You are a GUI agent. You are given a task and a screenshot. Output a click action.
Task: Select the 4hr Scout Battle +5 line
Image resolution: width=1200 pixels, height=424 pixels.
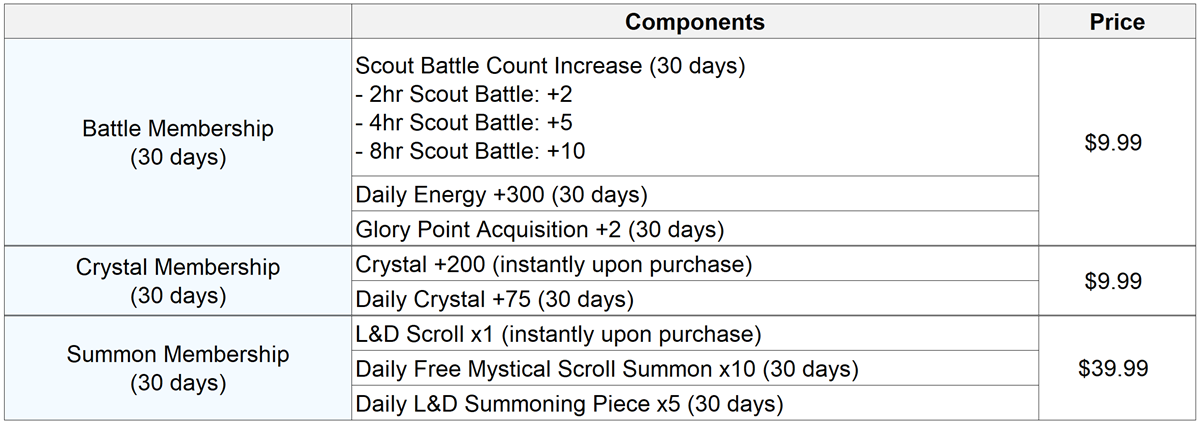(464, 123)
